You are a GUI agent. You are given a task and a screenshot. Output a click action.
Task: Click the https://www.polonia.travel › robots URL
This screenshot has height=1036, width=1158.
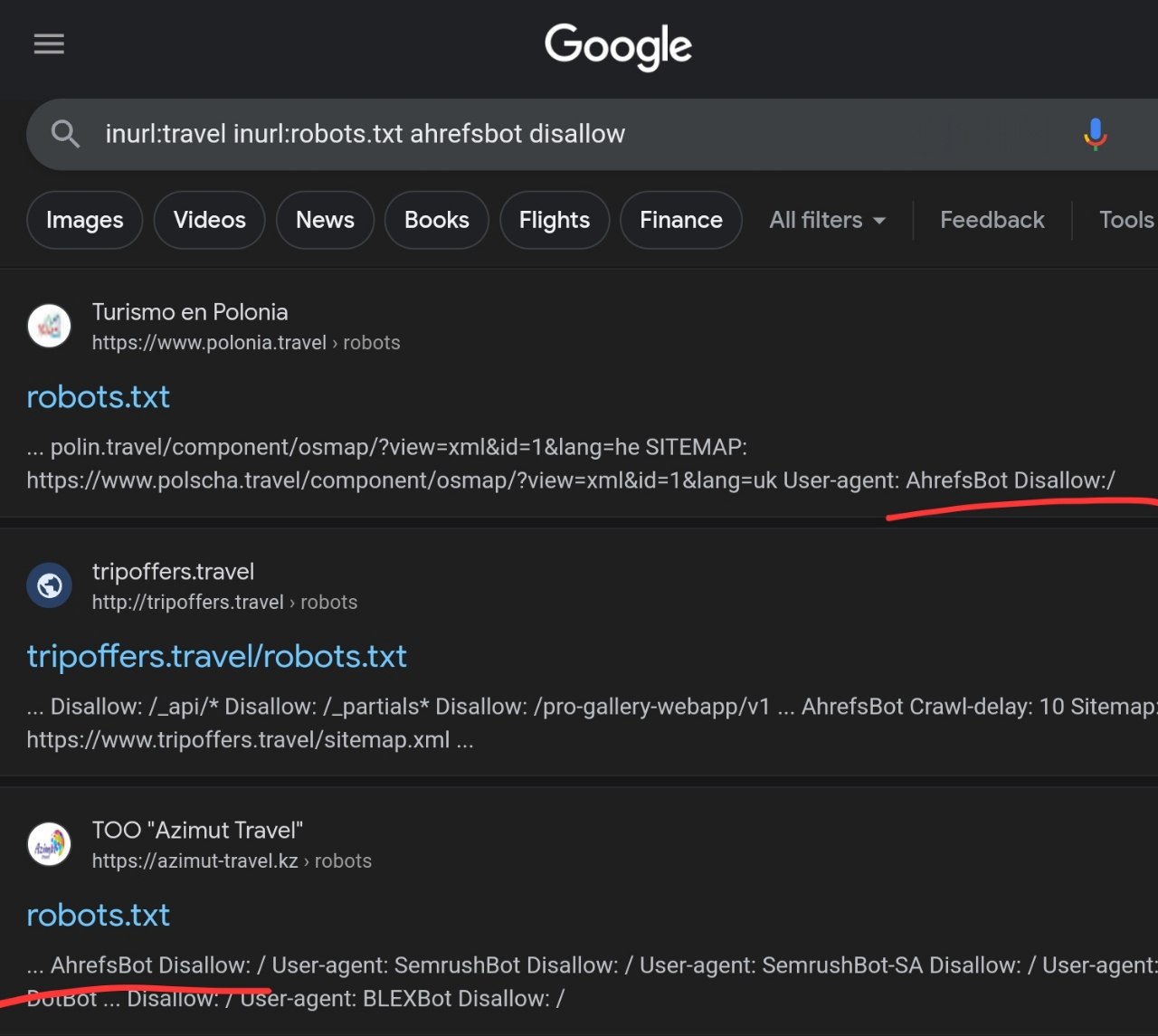[x=246, y=343]
